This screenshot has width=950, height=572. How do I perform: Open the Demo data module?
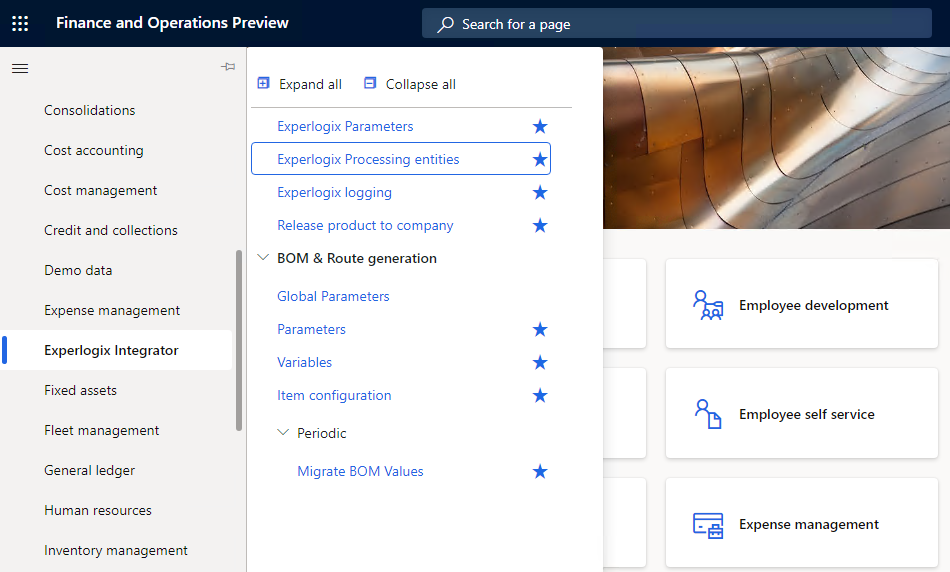tap(78, 270)
